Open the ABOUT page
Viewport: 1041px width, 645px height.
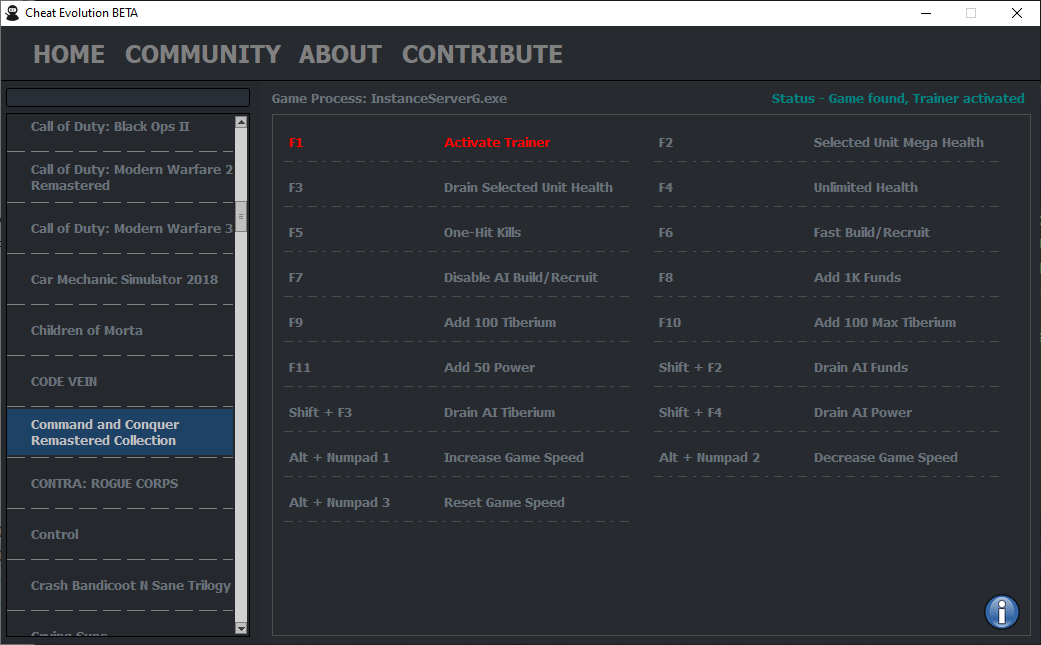click(x=341, y=54)
